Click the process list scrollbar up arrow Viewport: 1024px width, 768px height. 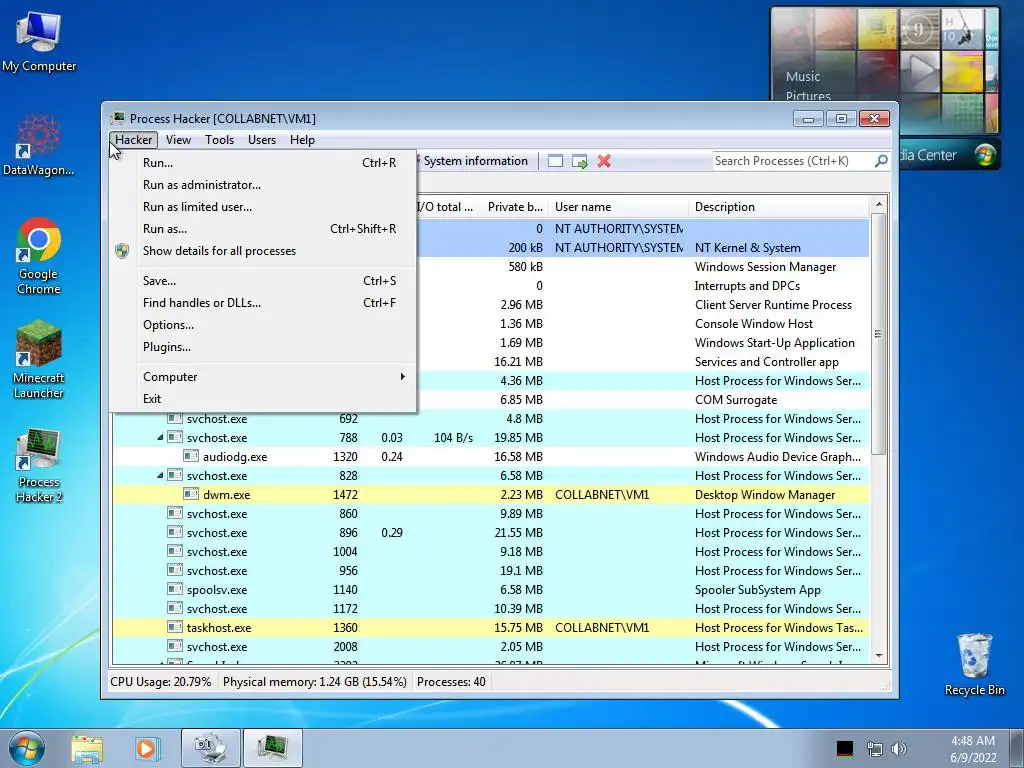coord(878,204)
